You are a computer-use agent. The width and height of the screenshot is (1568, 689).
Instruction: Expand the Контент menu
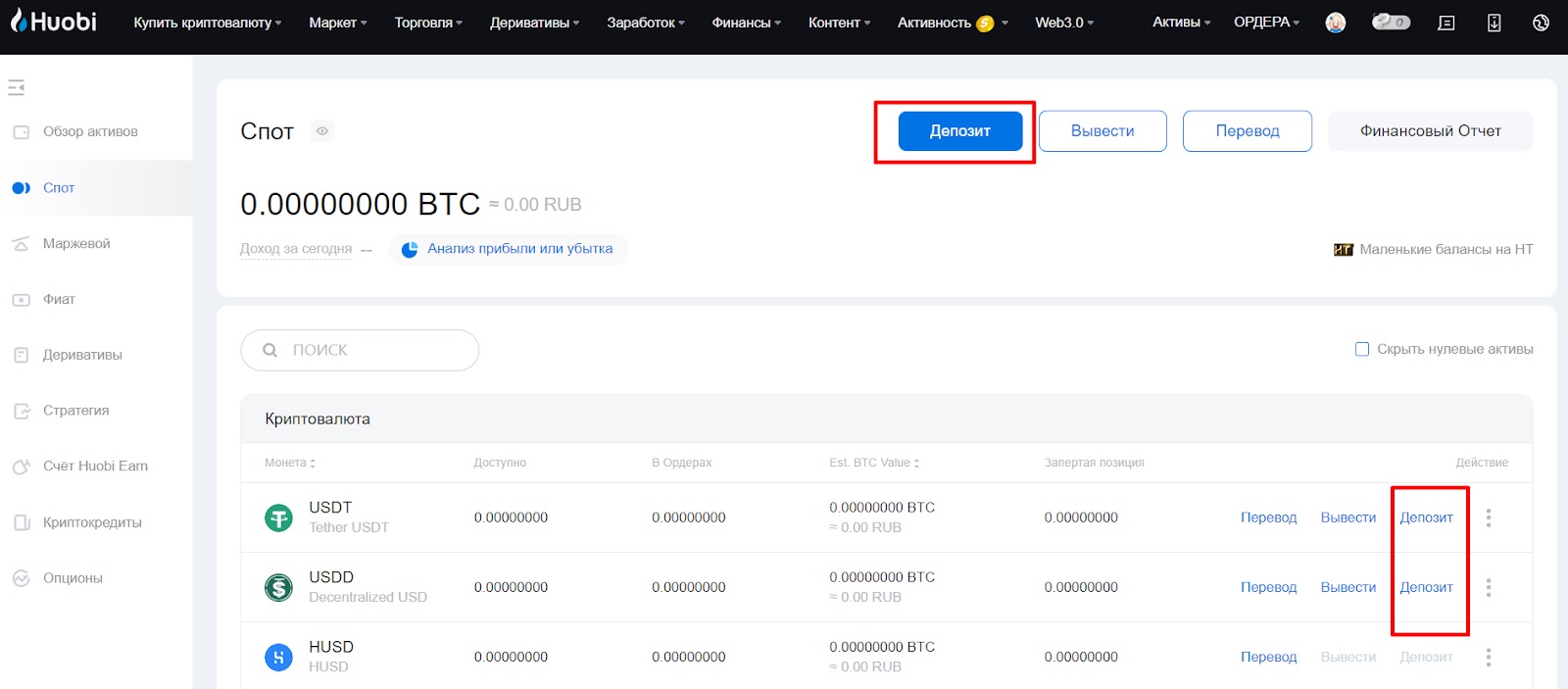pos(840,23)
